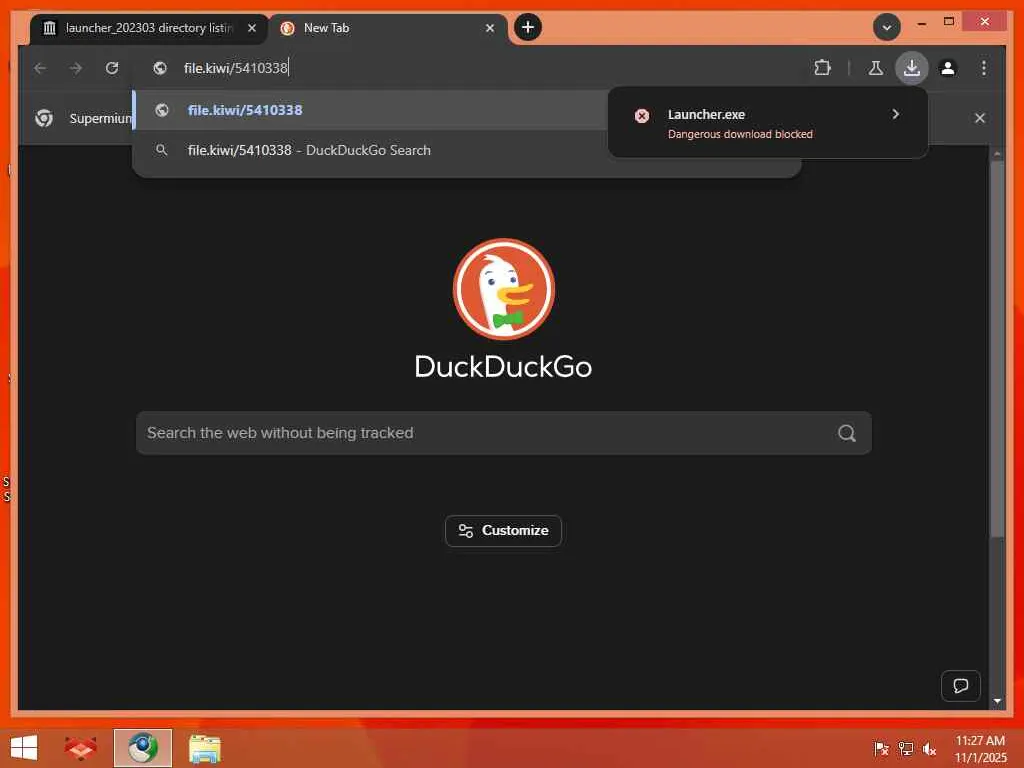Screen dimensions: 1024x768
Task: Click the Launcher.exe blocked download entry
Action: click(767, 123)
